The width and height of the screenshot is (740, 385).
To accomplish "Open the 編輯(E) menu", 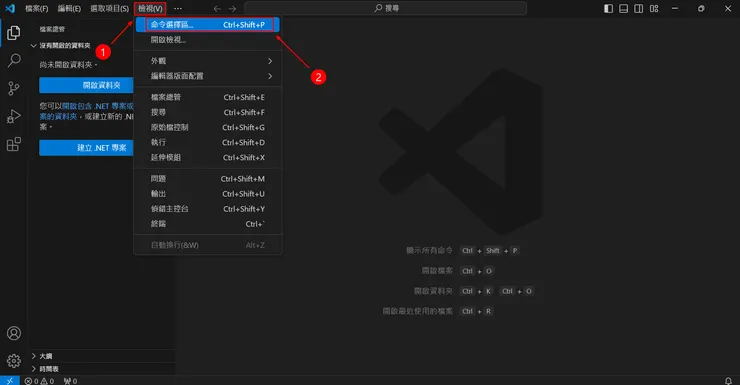I will 69,8.
